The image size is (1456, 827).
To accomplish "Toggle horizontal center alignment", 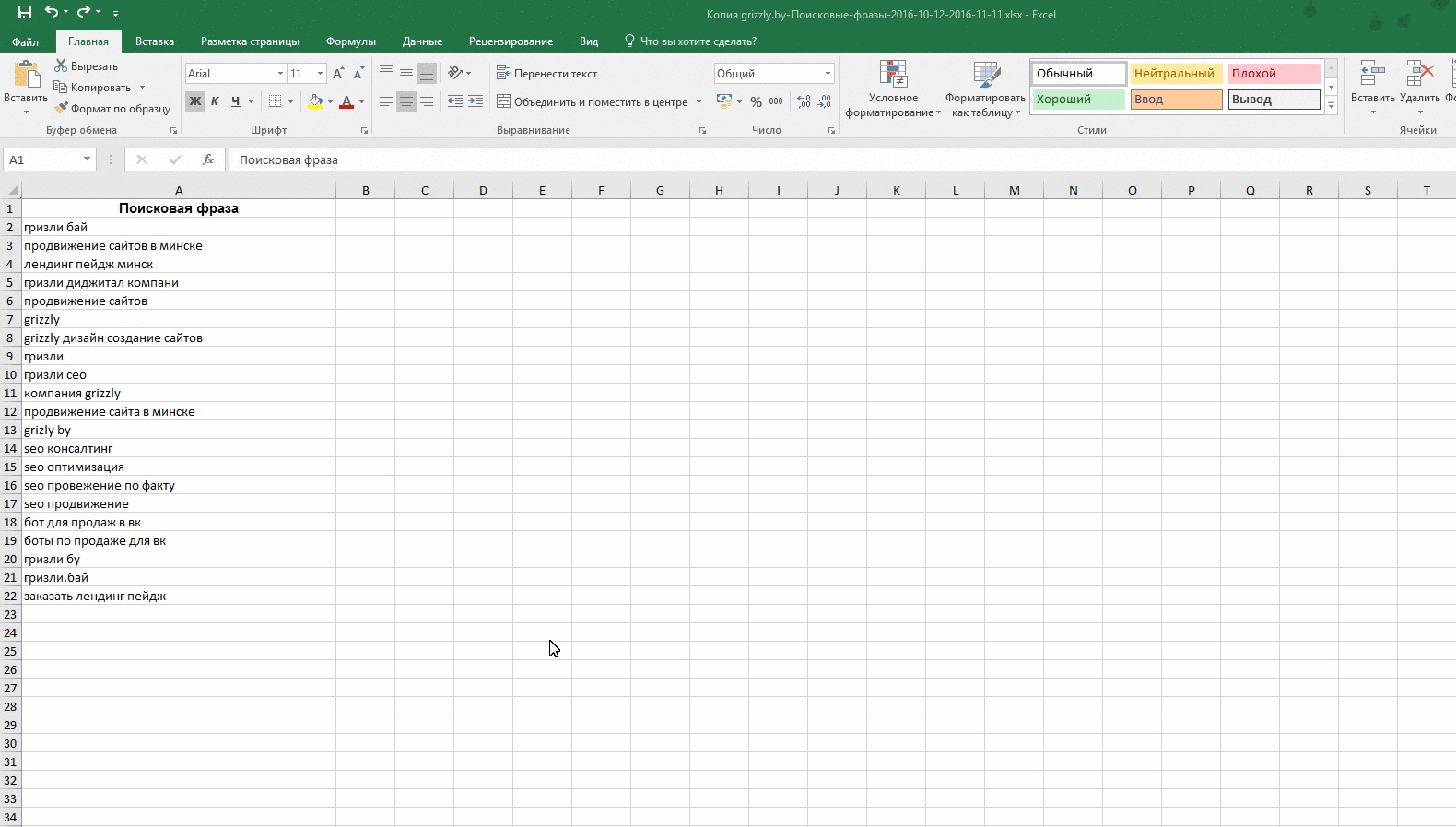I will [405, 101].
